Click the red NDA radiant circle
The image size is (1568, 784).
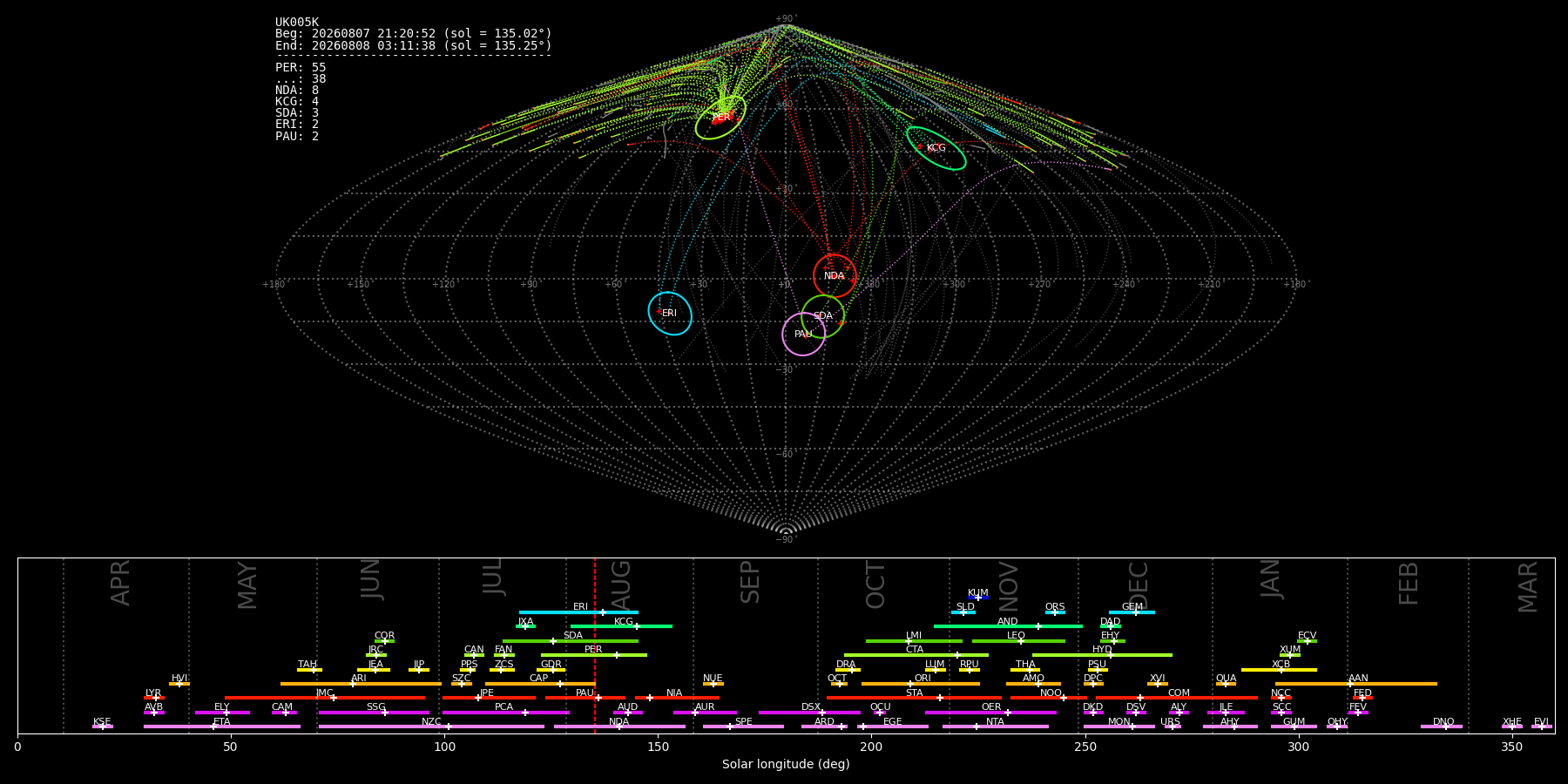click(x=835, y=275)
